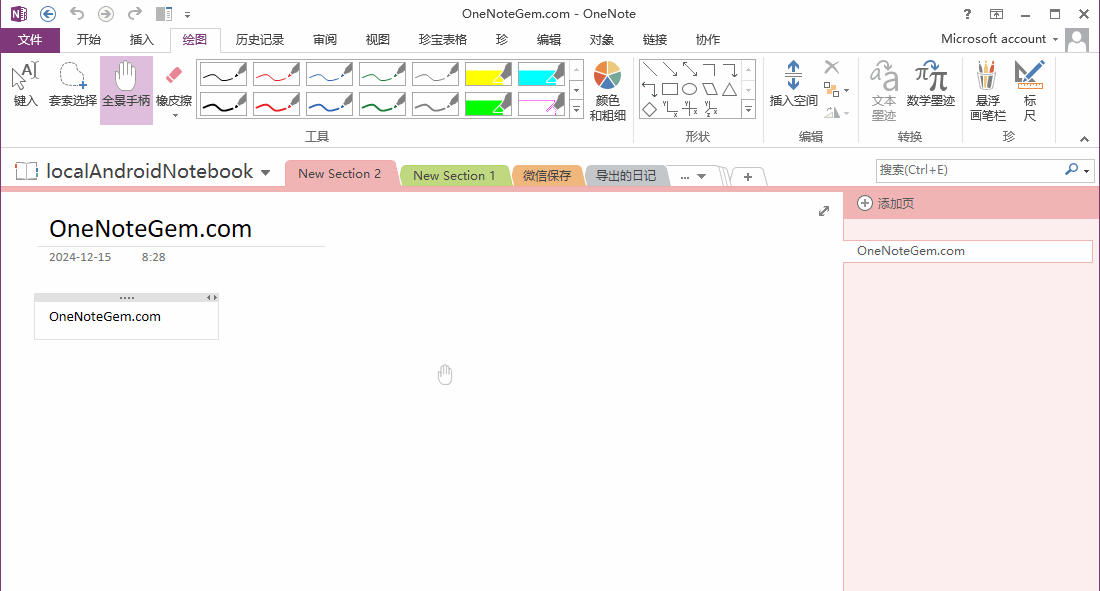This screenshot has width=1100, height=591.
Task: Switch to the 视图 ribbon tab
Action: click(377, 40)
